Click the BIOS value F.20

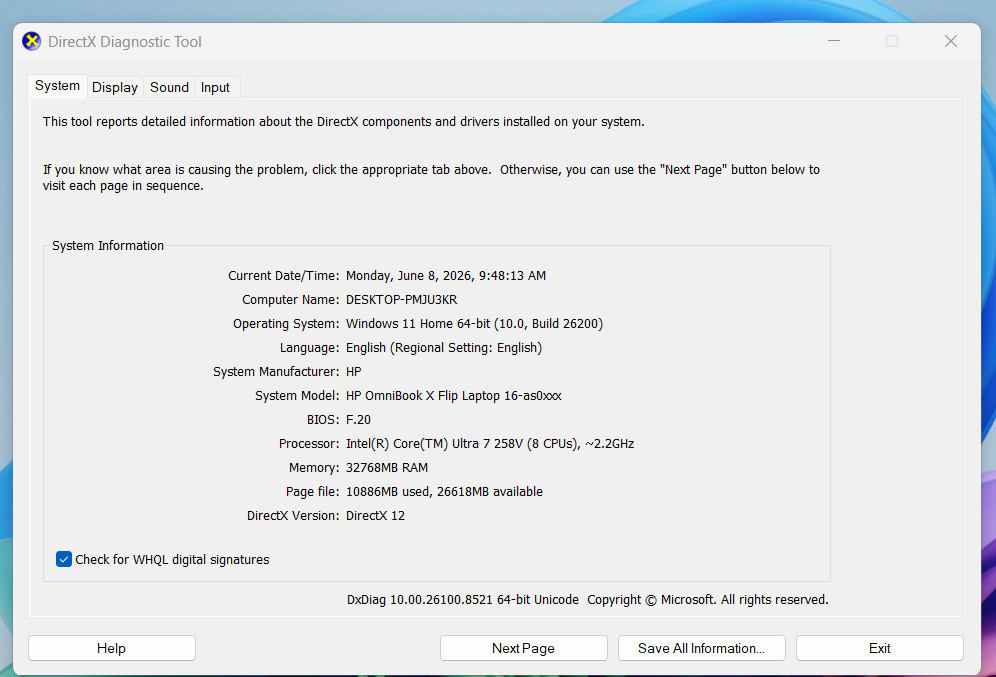358,420
